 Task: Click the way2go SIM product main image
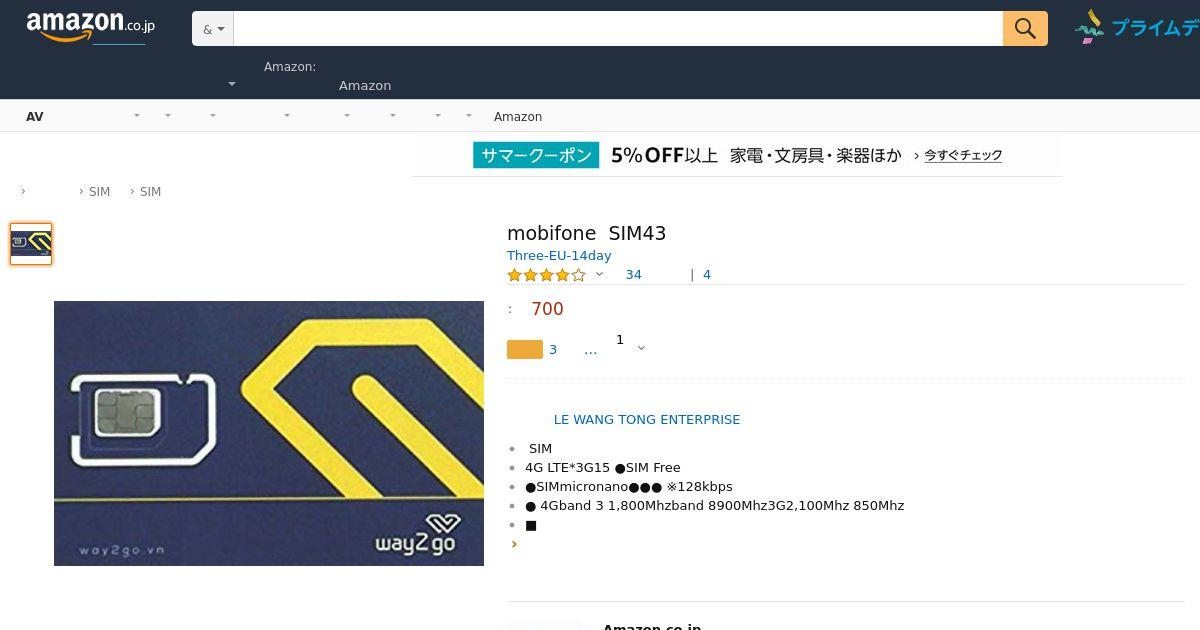pyautogui.click(x=269, y=433)
